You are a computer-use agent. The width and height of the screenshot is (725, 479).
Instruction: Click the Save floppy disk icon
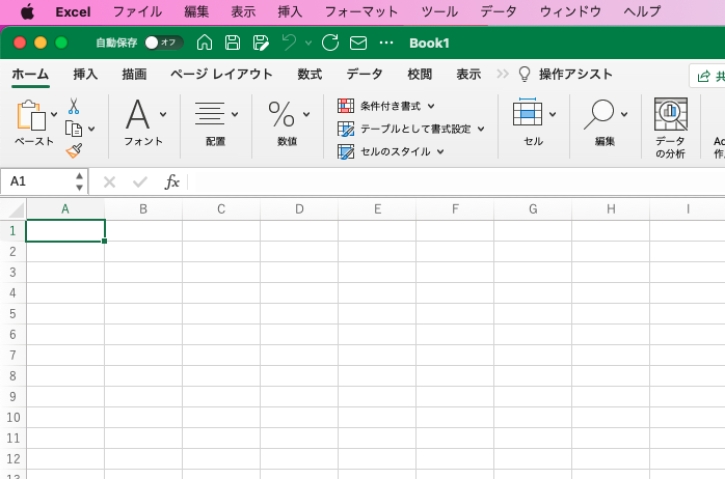click(x=232, y=43)
